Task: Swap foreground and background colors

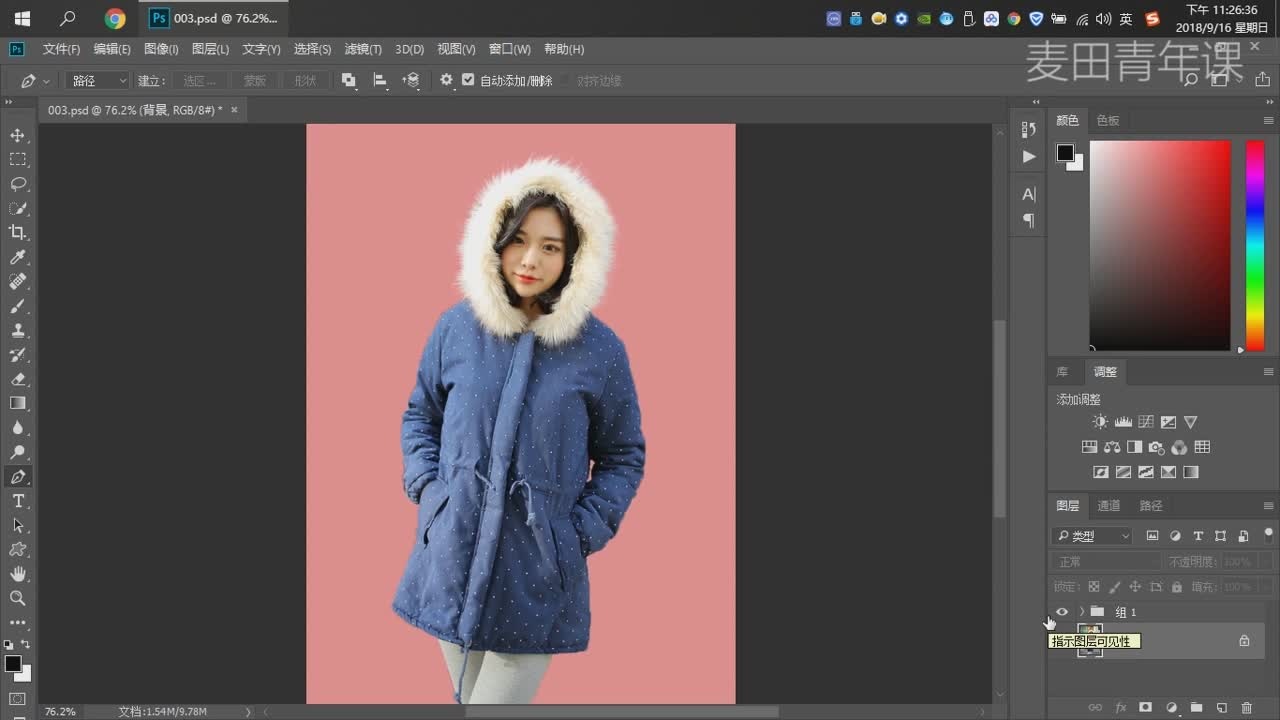Action: [x=26, y=644]
